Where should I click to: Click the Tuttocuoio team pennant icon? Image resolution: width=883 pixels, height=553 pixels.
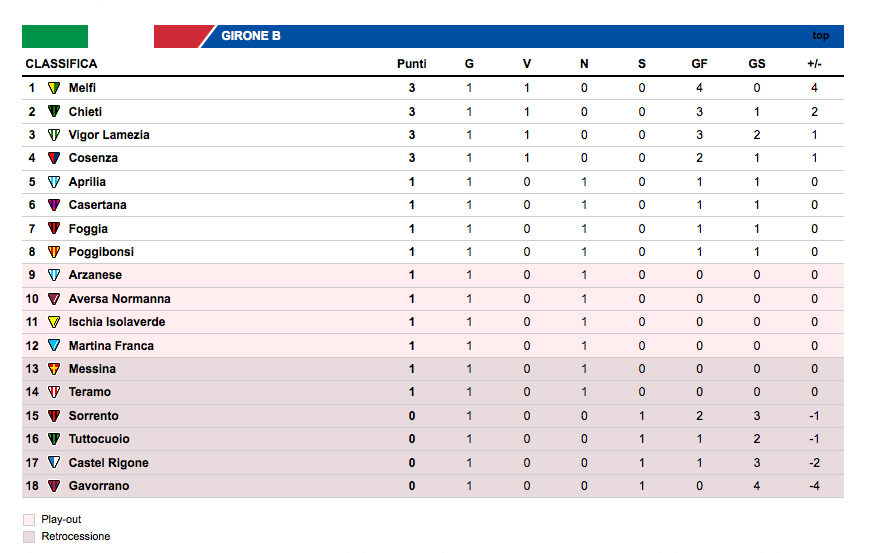tap(54, 439)
